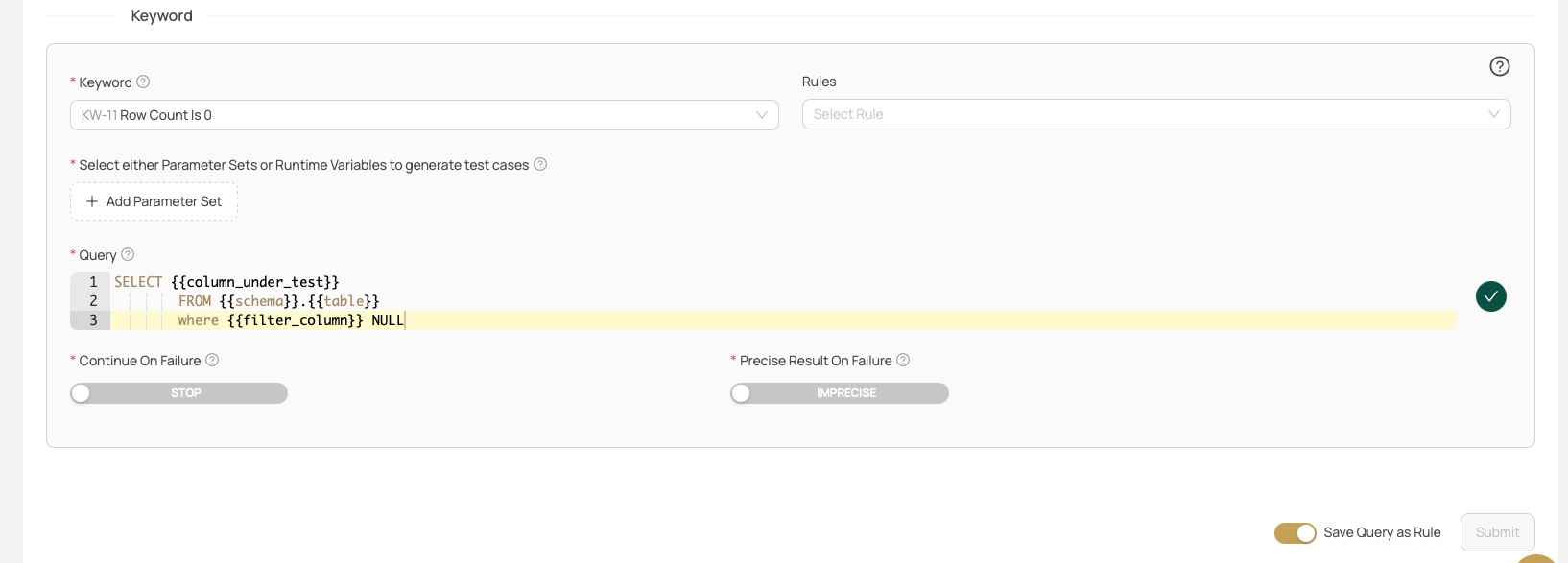Screen dimensions: 1568x563
Task: Click the help icon in panel's top-right corner
Action: (1499, 66)
